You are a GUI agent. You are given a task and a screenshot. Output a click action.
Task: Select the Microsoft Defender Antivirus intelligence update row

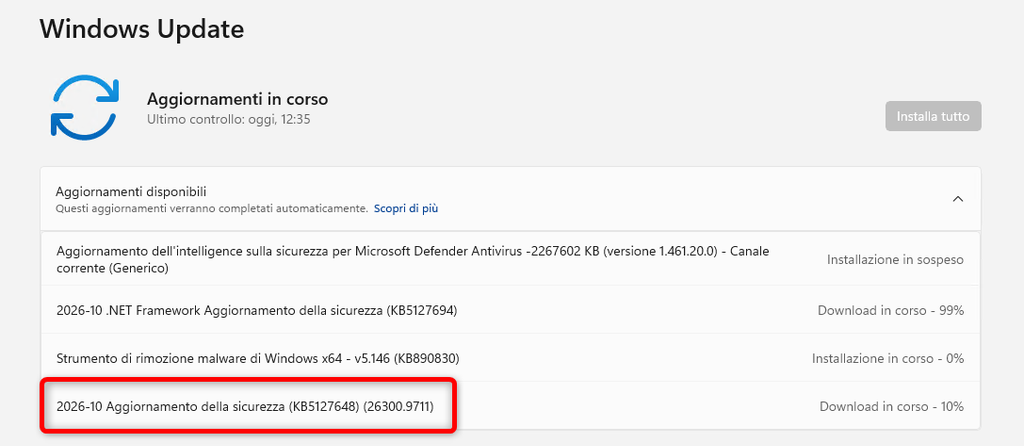point(510,259)
